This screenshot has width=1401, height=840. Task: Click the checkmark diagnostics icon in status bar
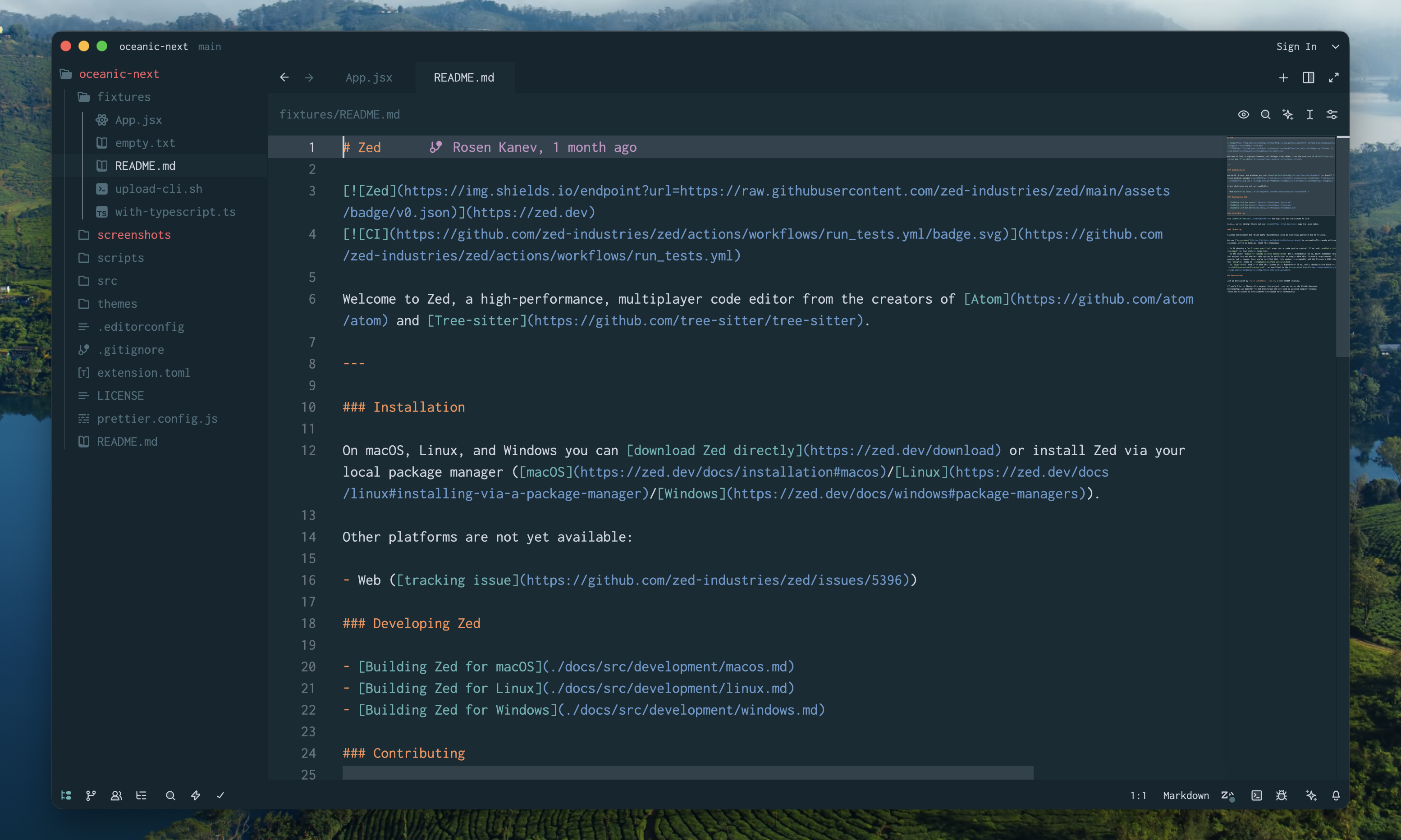coord(220,795)
